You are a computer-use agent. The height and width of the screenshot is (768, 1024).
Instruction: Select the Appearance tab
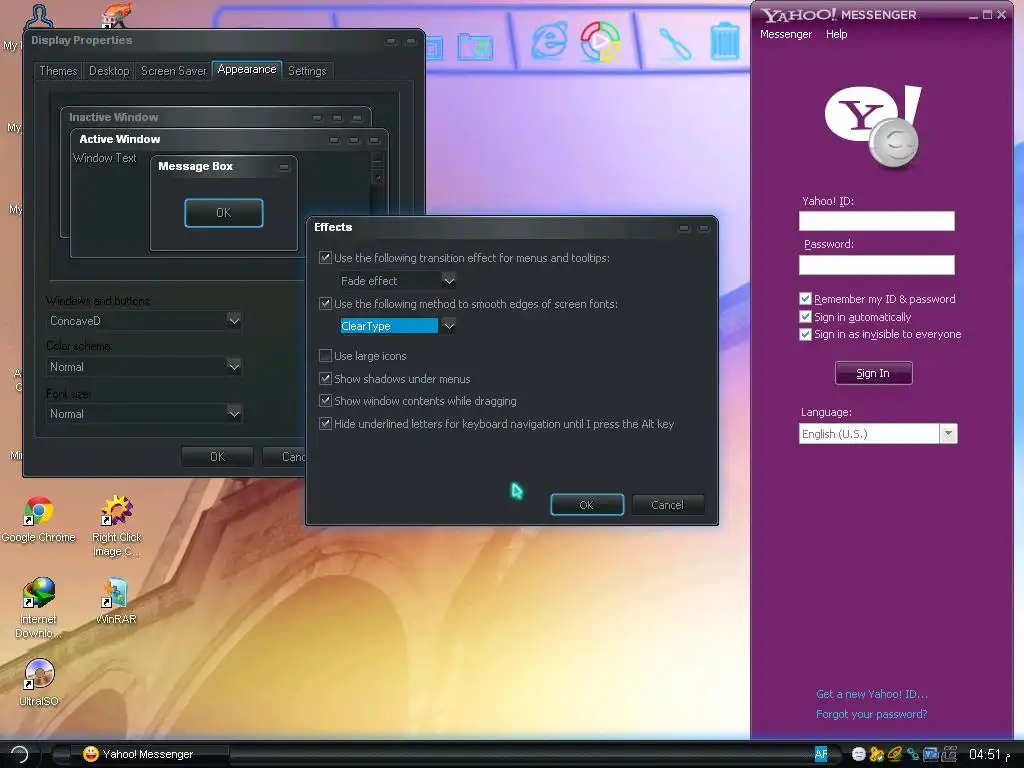[247, 70]
